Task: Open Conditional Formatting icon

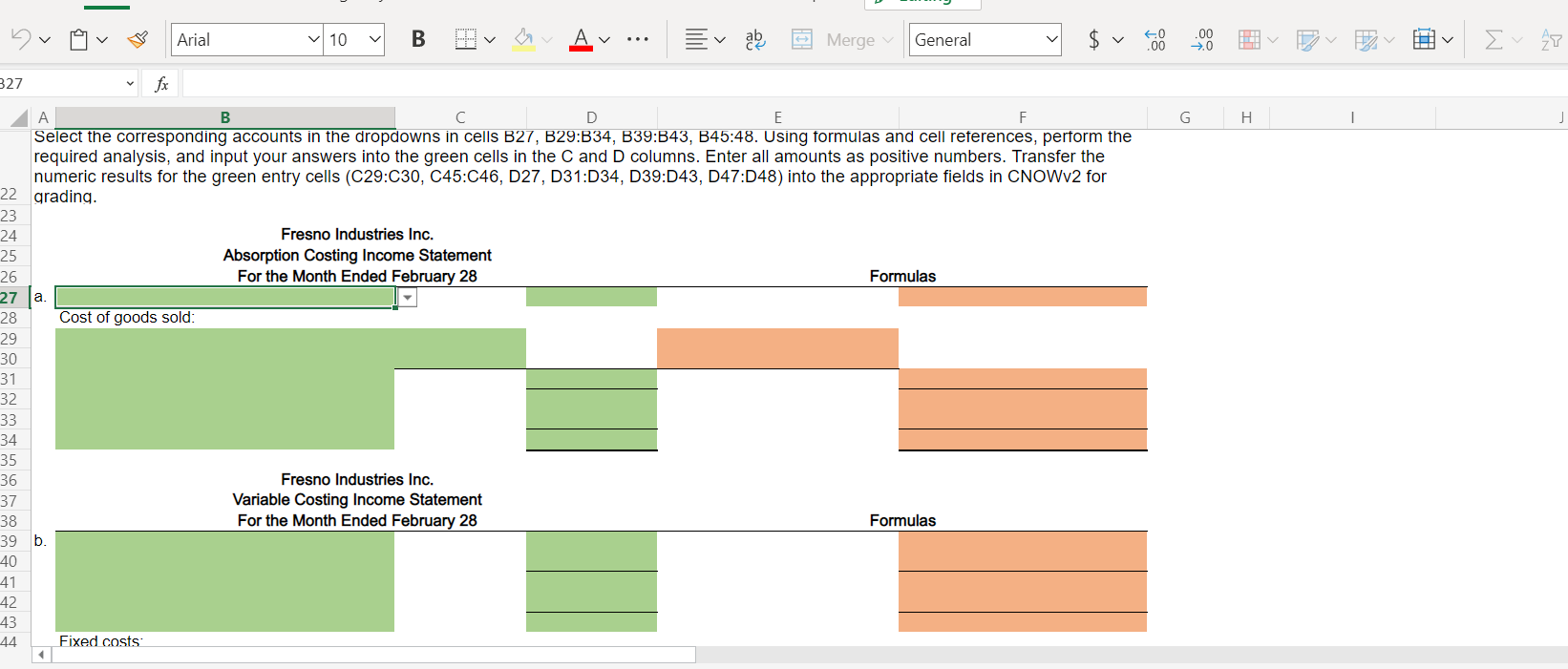Action: point(1249,39)
